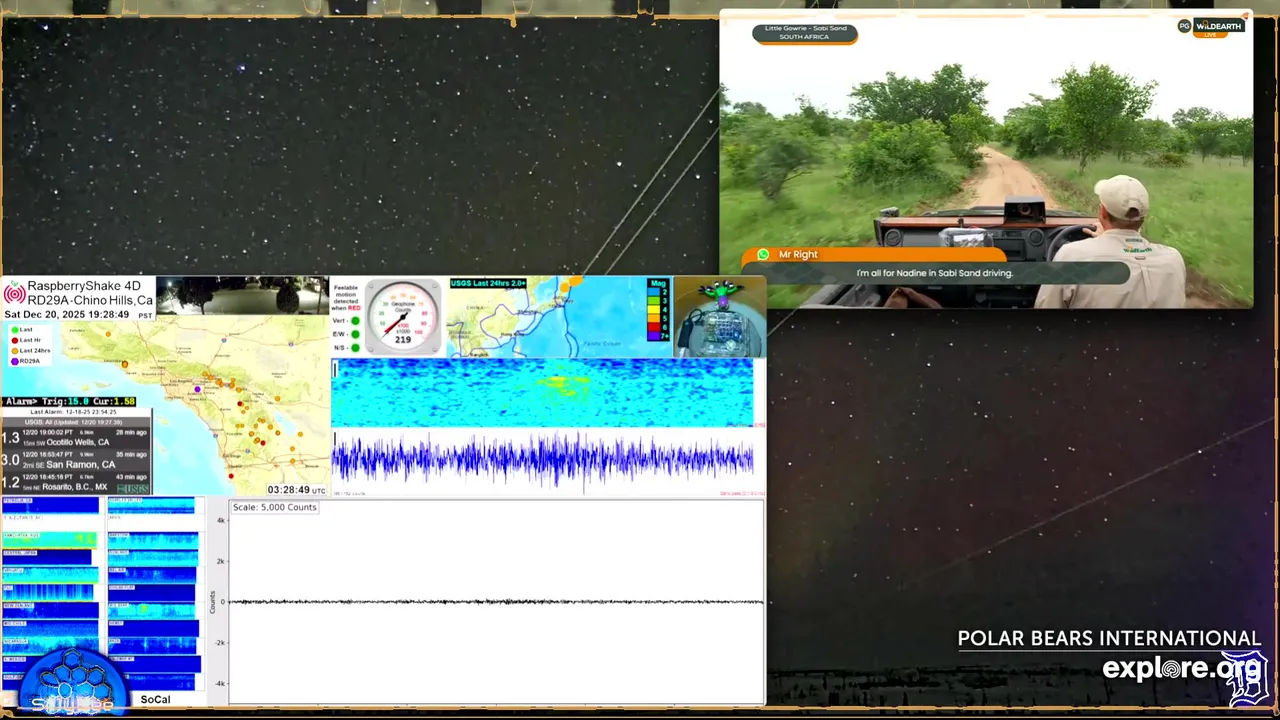Click the purple RD29A legend marker
The width and height of the screenshot is (1280, 720).
click(x=14, y=361)
